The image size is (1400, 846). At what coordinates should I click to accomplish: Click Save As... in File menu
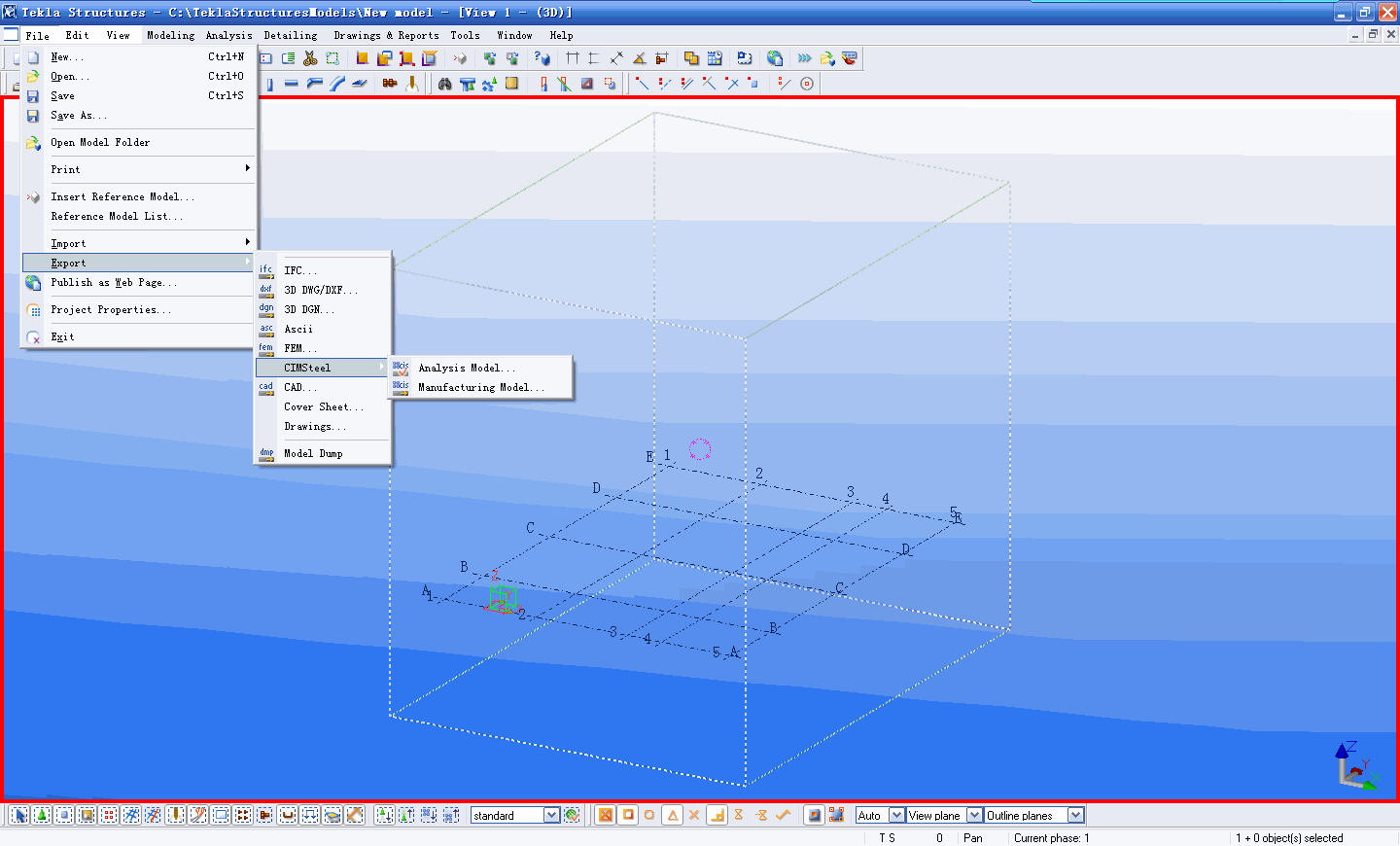tap(139, 115)
